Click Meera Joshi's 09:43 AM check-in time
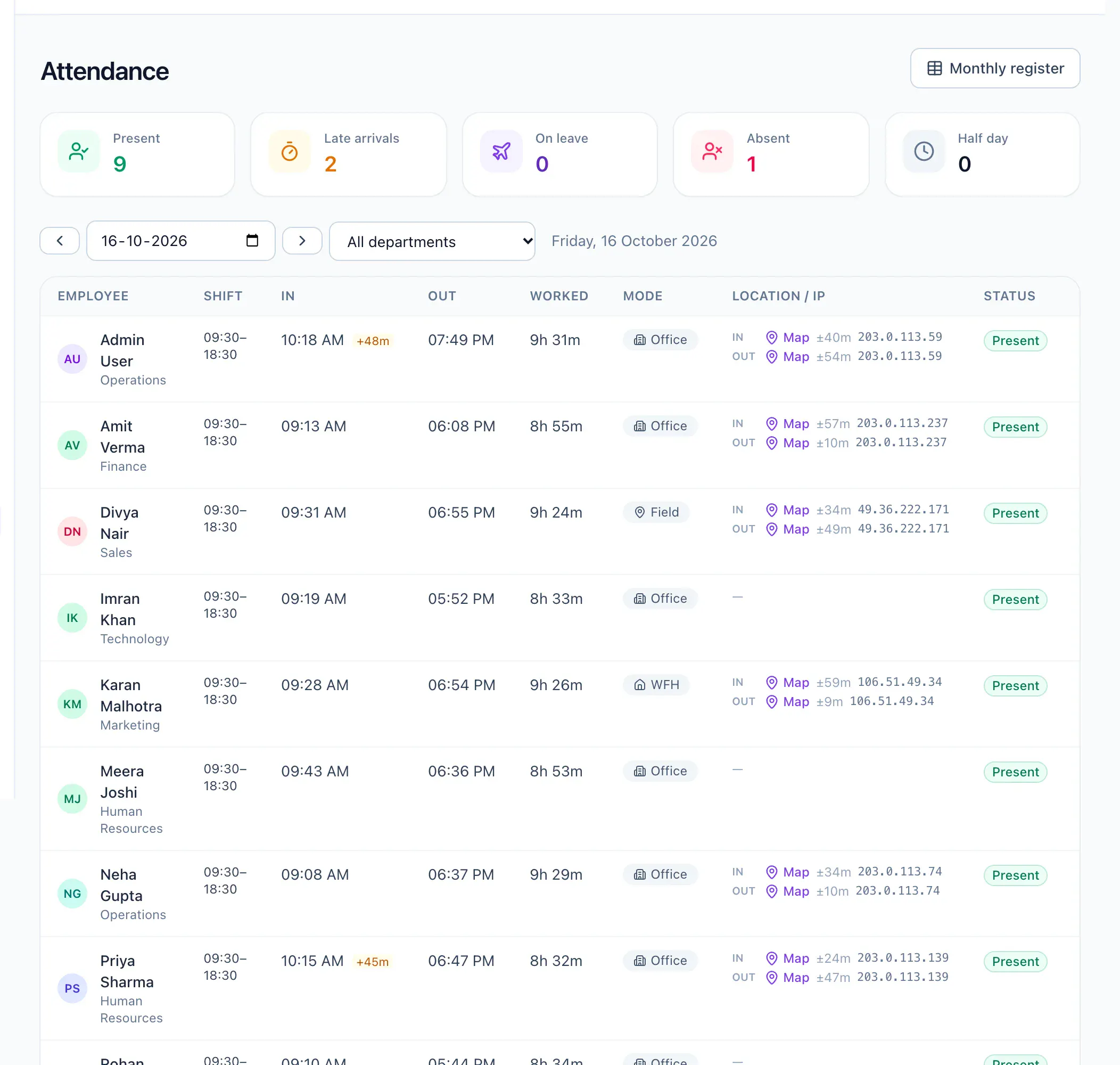This screenshot has height=1065, width=1120. point(315,771)
